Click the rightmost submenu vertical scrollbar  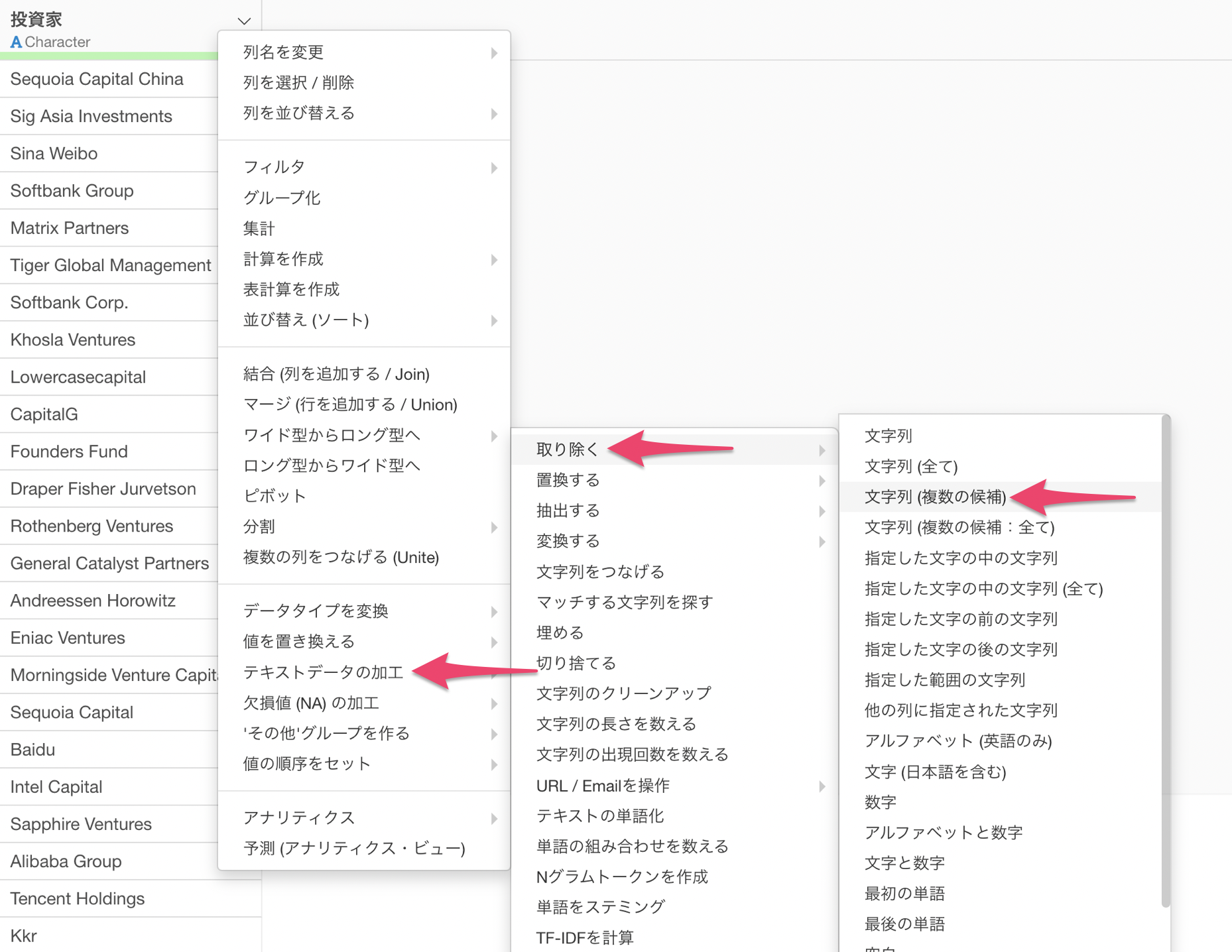point(1166,661)
